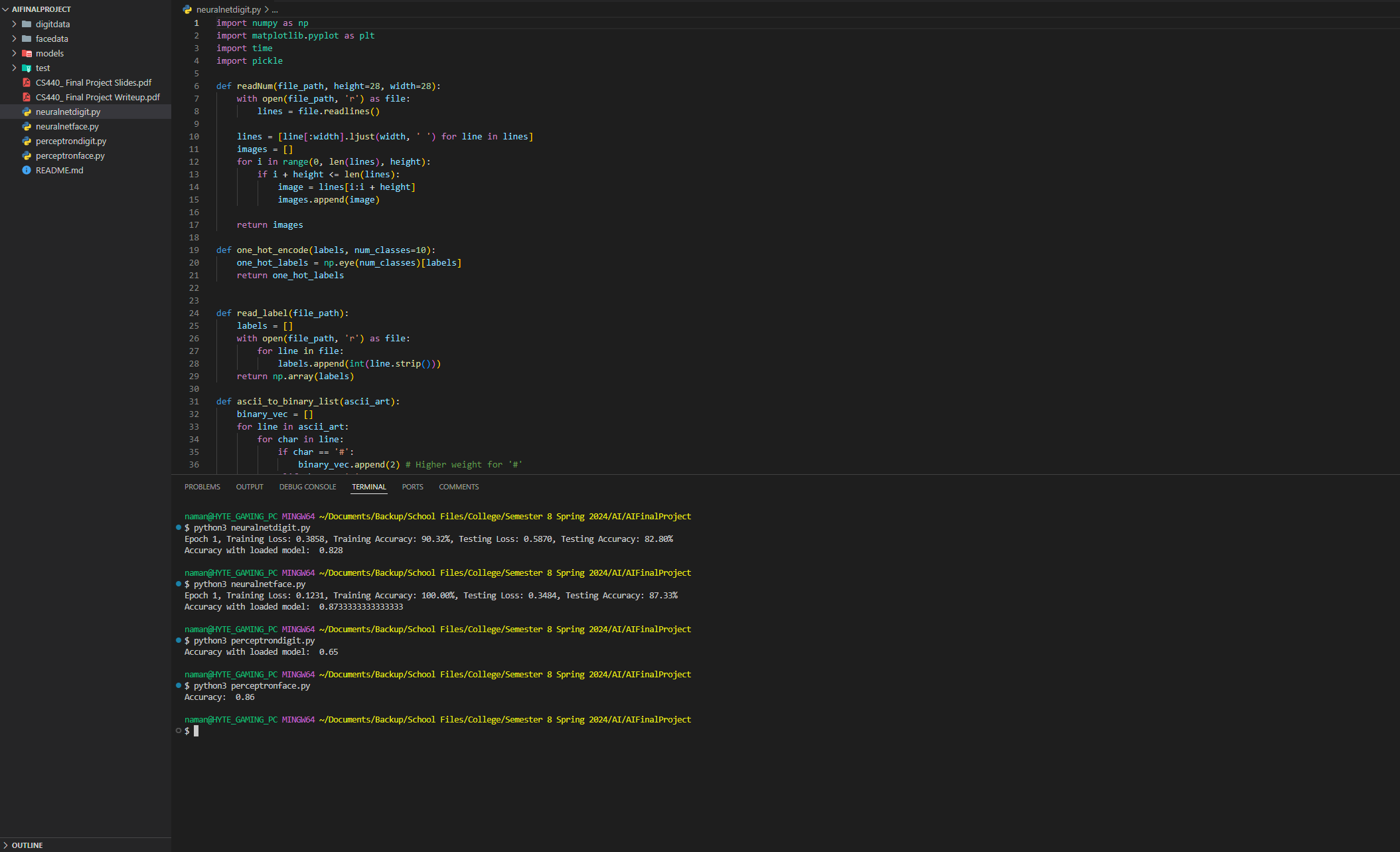Screen dimensions: 1400x852
Task: Click the python3 neuralnetdigit.py command decoration dot
Action: tap(179, 527)
